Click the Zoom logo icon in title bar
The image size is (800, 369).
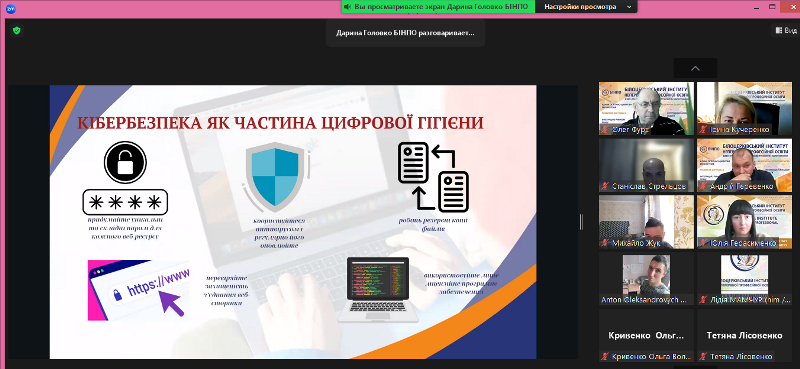tap(10, 9)
